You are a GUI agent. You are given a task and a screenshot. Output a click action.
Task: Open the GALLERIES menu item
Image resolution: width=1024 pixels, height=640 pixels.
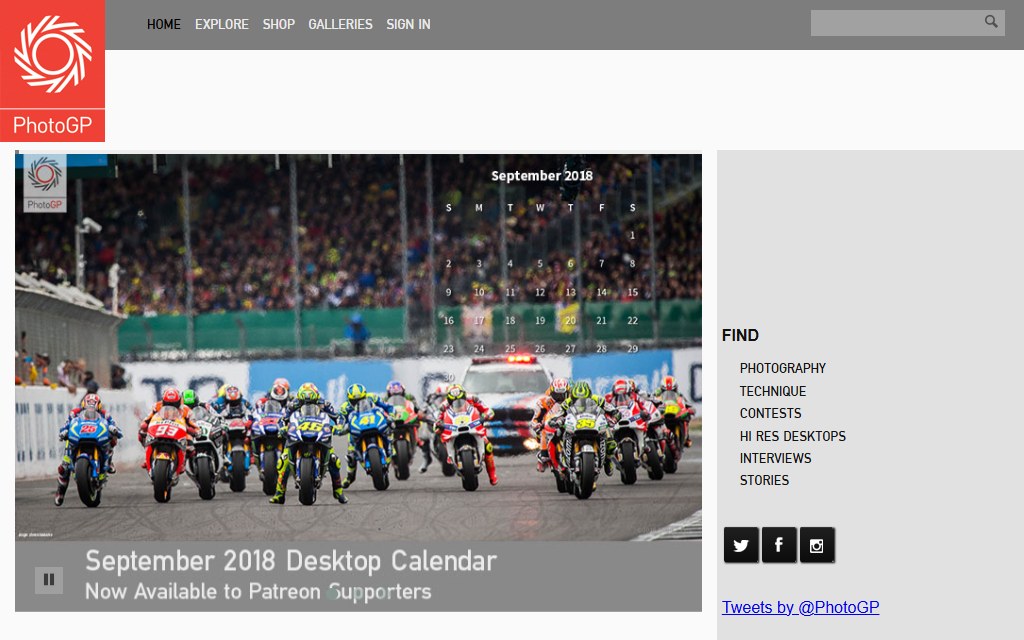[x=340, y=24]
